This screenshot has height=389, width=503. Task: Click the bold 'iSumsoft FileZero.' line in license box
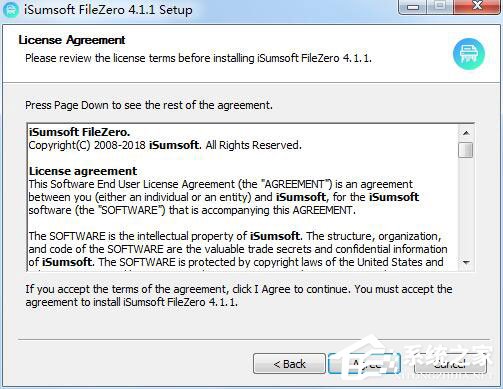pyautogui.click(x=79, y=132)
